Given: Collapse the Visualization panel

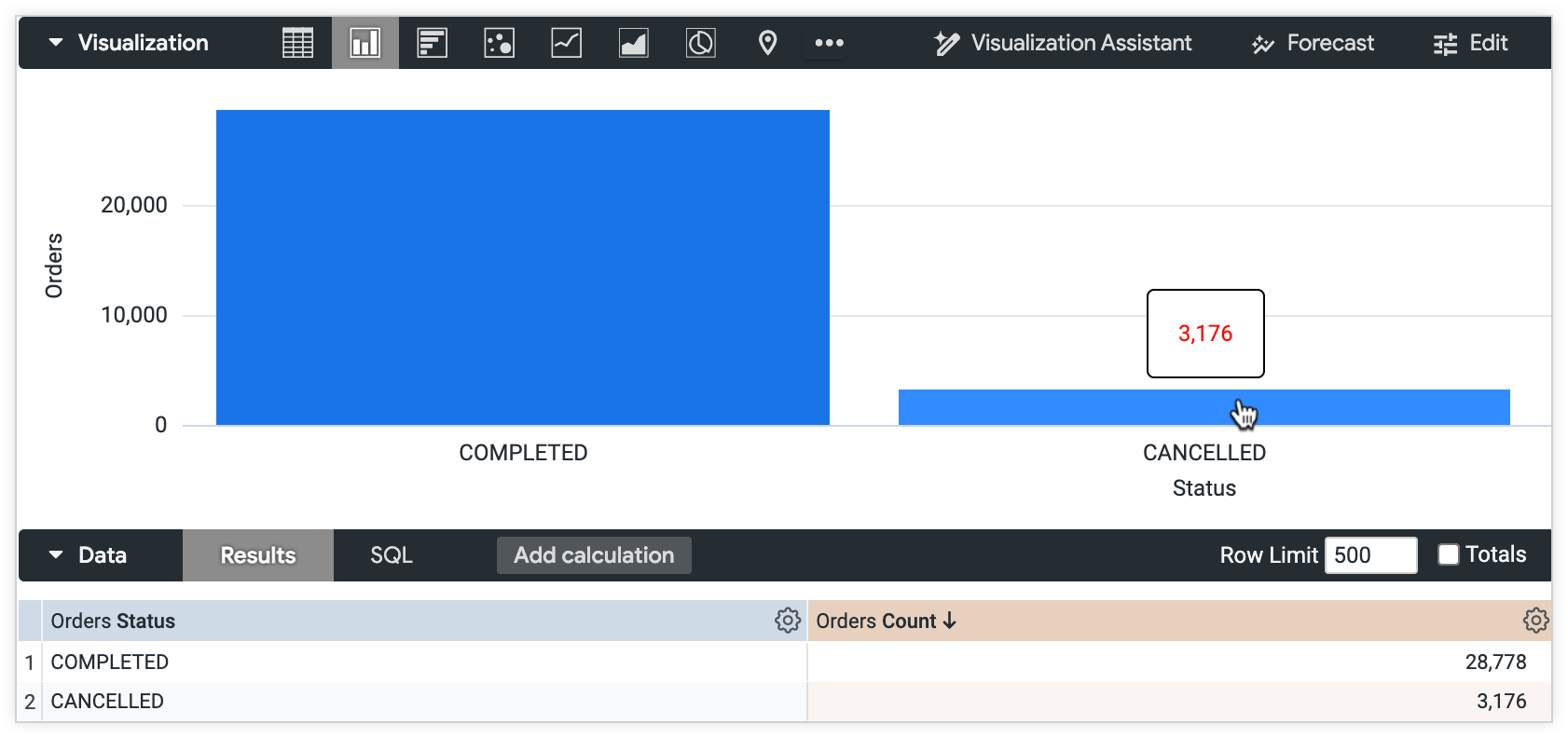Looking at the screenshot, I should [56, 42].
